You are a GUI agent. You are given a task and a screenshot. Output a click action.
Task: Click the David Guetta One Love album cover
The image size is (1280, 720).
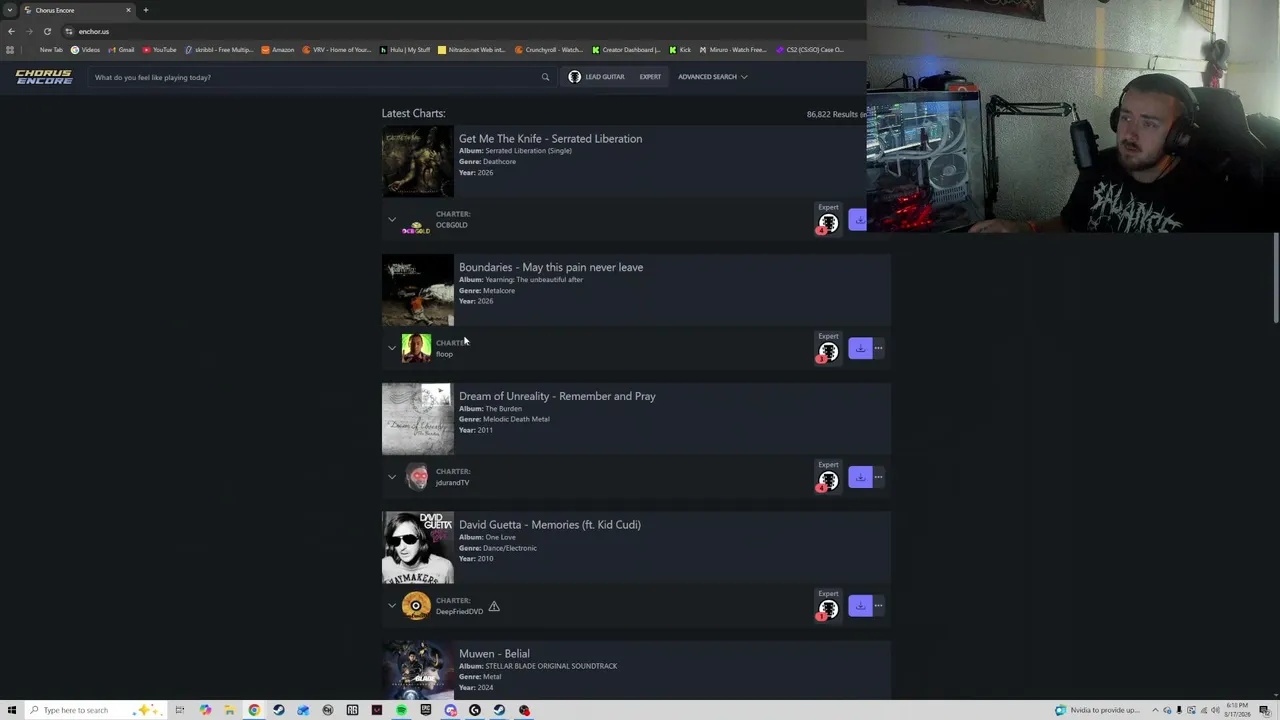[418, 548]
